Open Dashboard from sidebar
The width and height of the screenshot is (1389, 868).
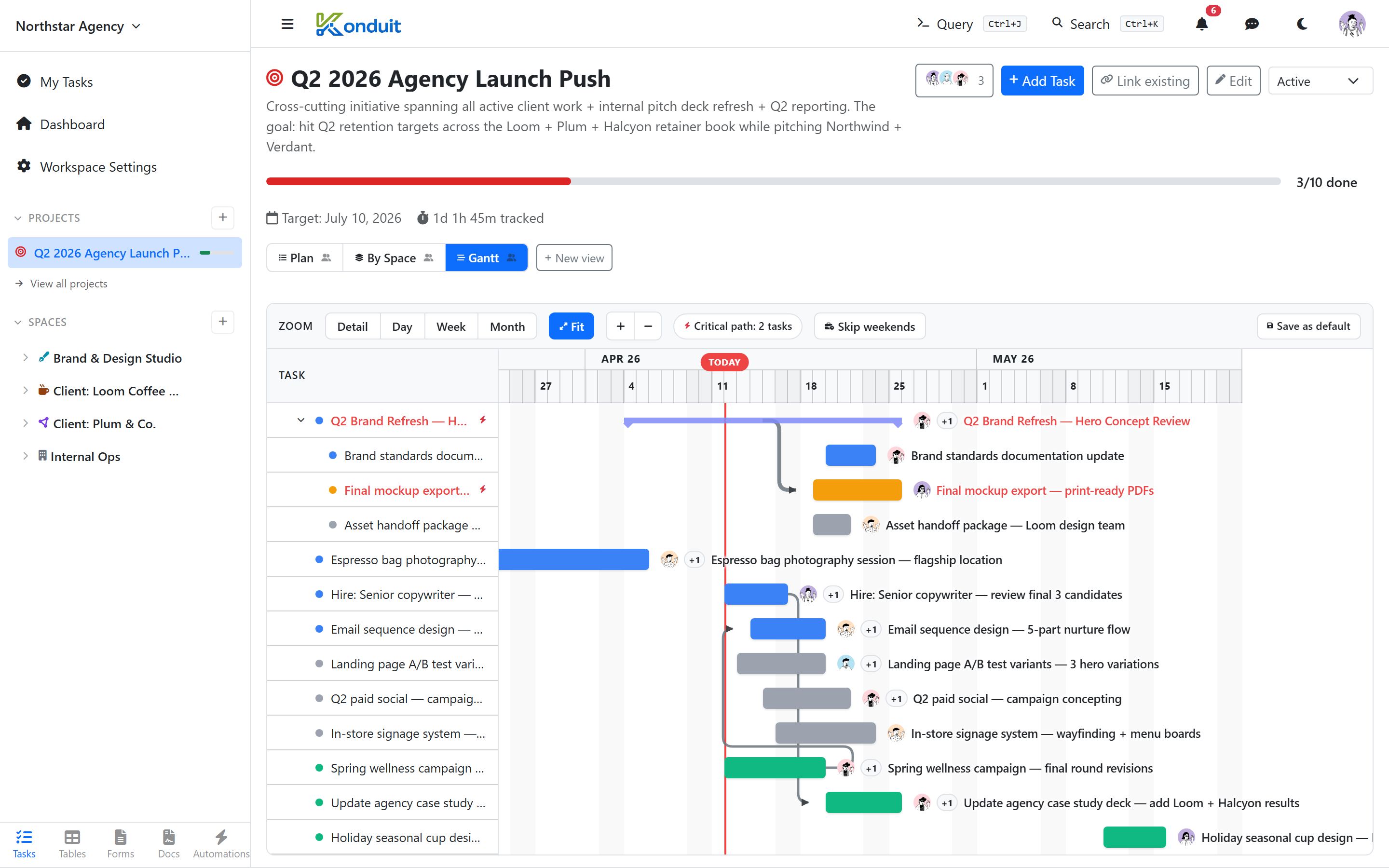(x=61, y=124)
